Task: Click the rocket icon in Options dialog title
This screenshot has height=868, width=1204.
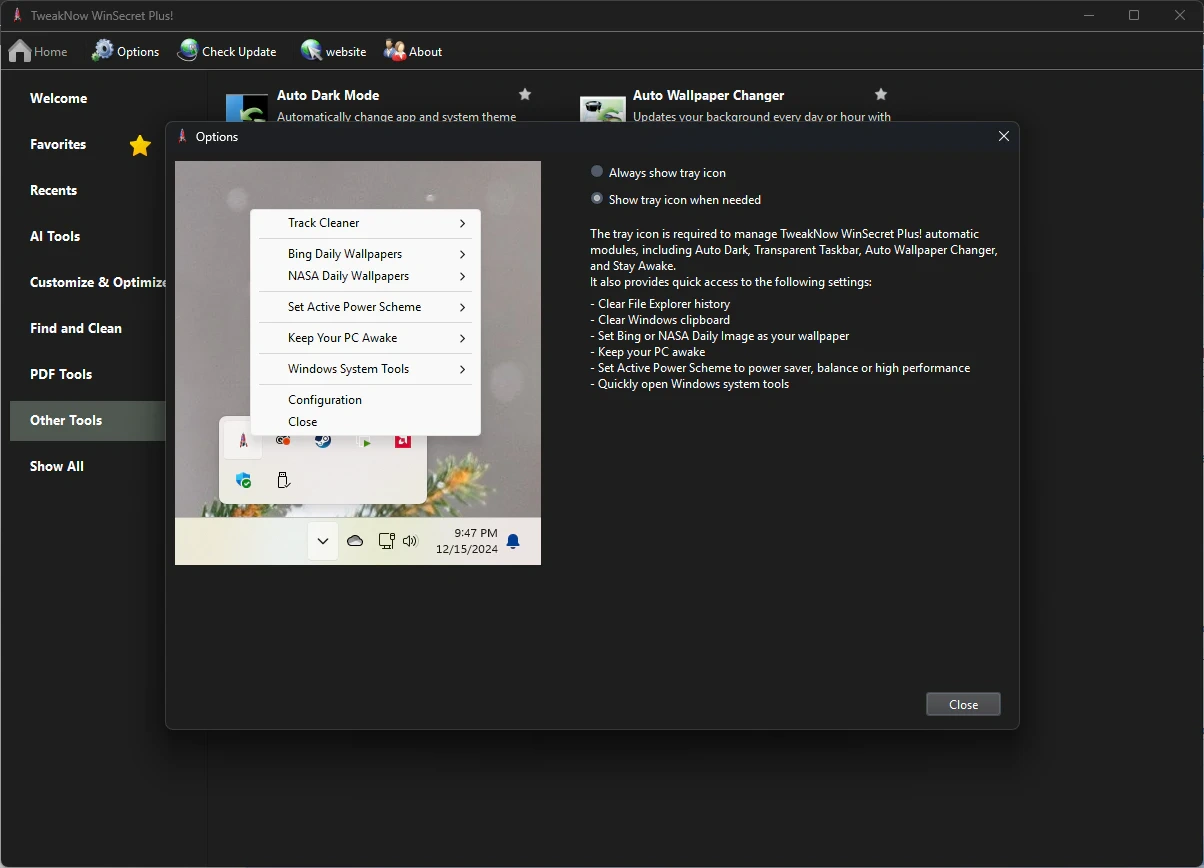Action: point(183,137)
